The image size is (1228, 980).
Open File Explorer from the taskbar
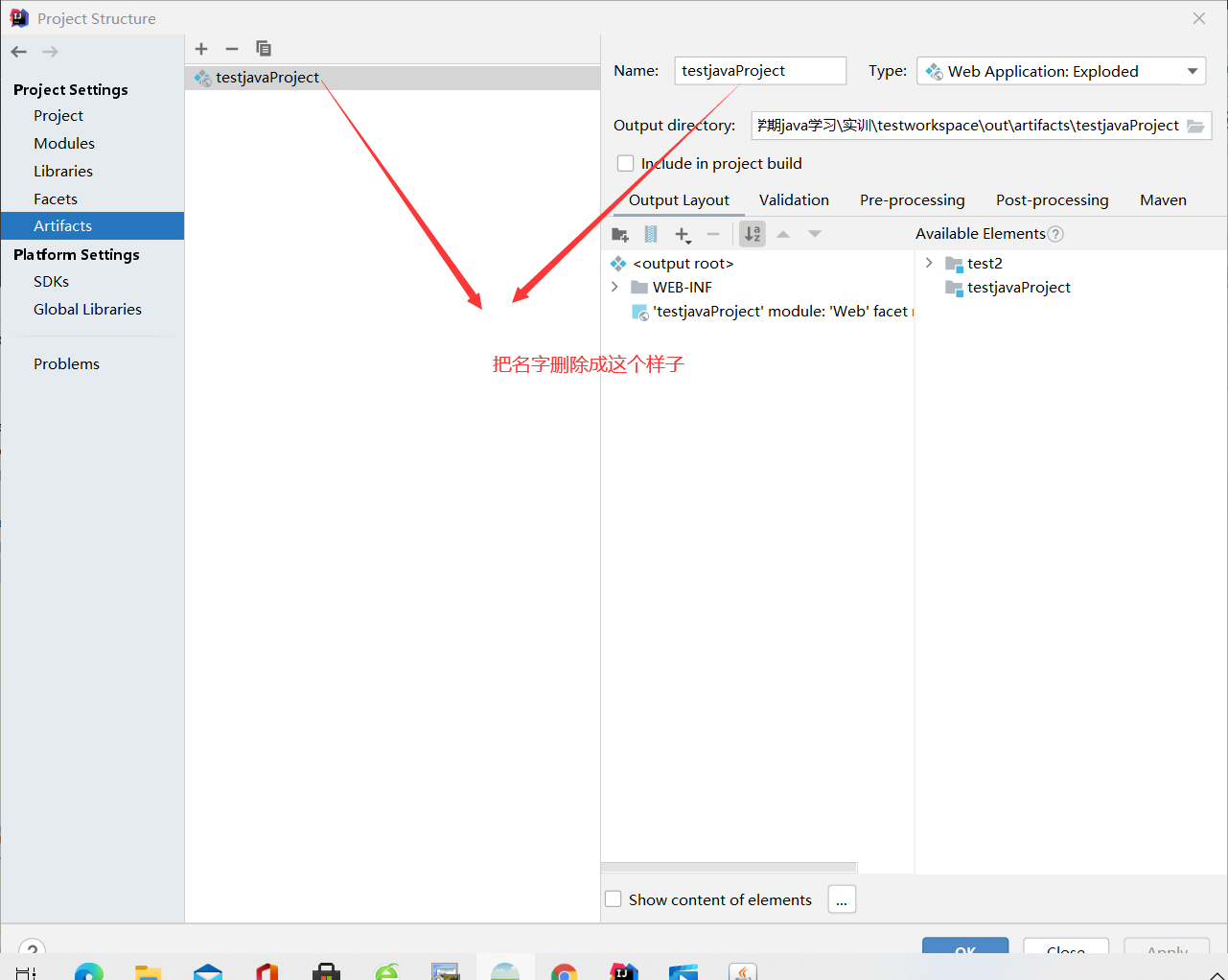tap(149, 971)
